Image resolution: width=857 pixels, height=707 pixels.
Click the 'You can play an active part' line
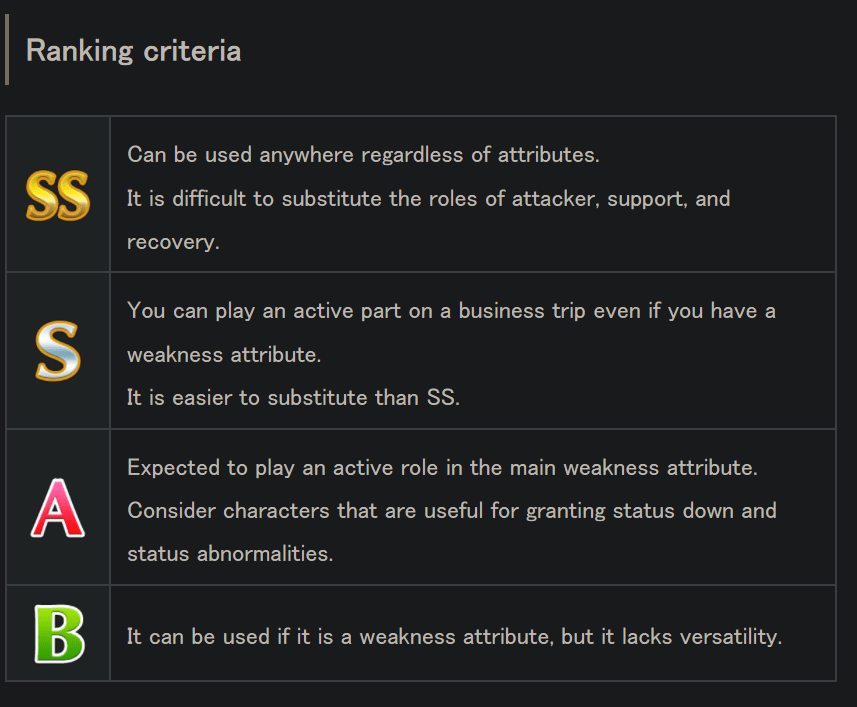coord(451,311)
